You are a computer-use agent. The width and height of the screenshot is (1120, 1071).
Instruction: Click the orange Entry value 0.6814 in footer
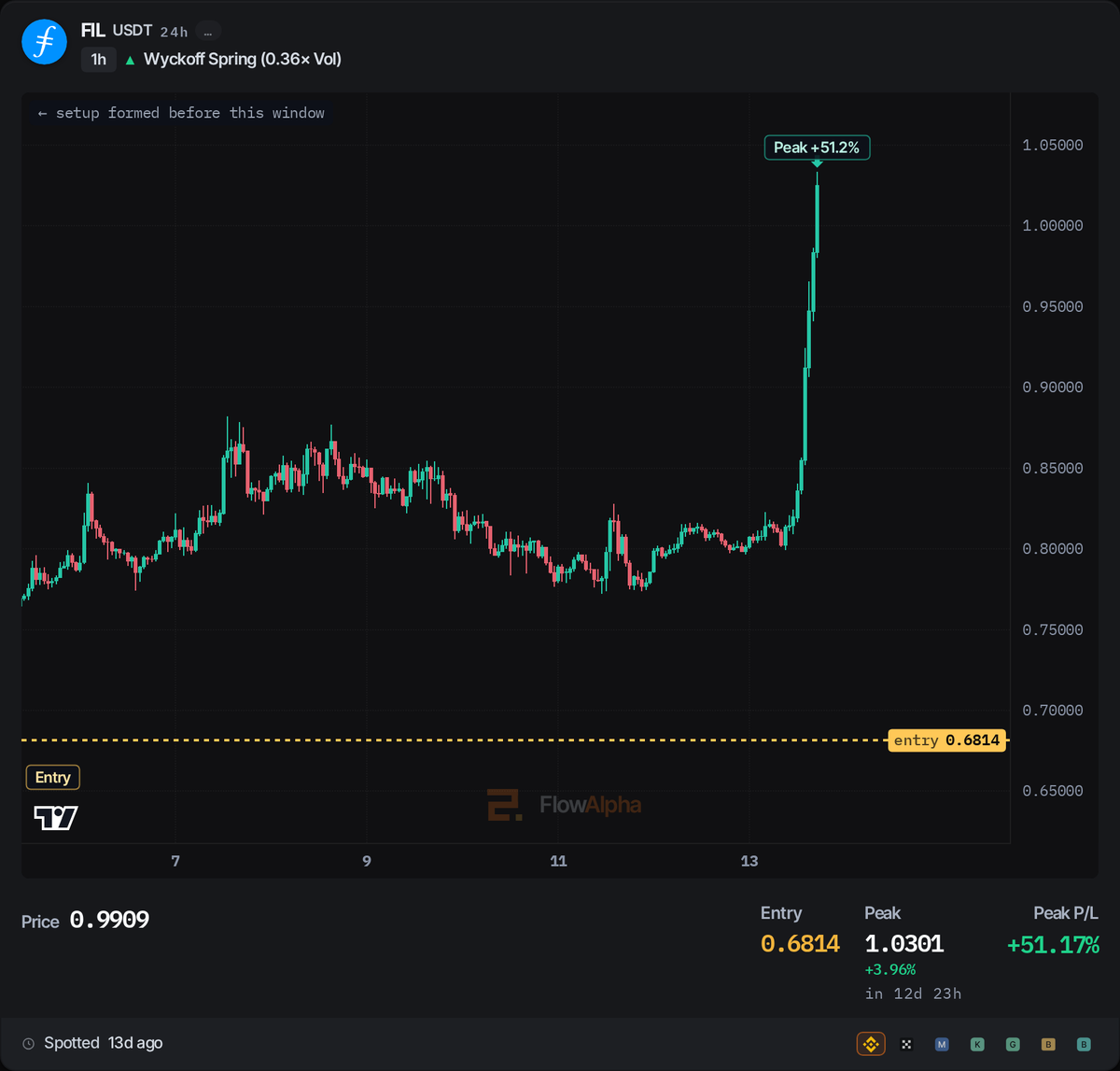[800, 945]
